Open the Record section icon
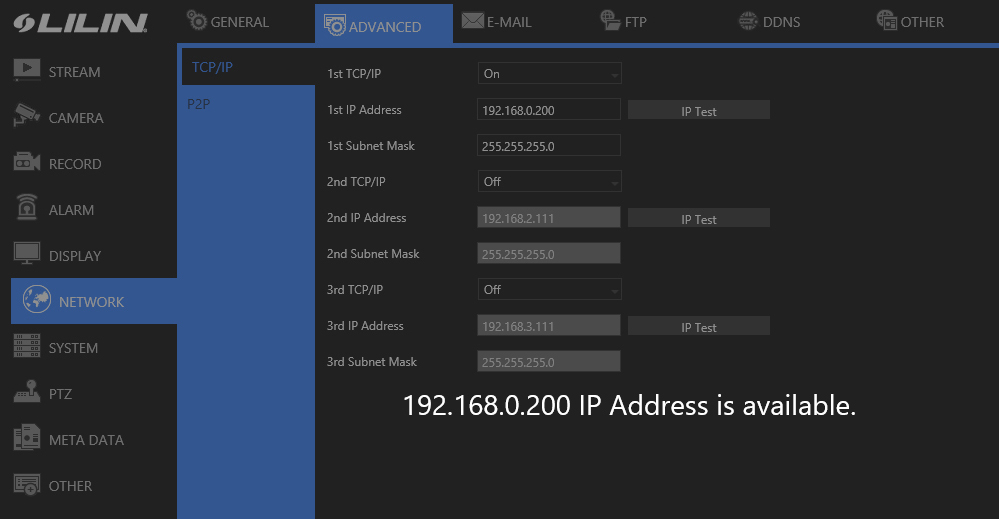The width and height of the screenshot is (999, 519). 27,163
